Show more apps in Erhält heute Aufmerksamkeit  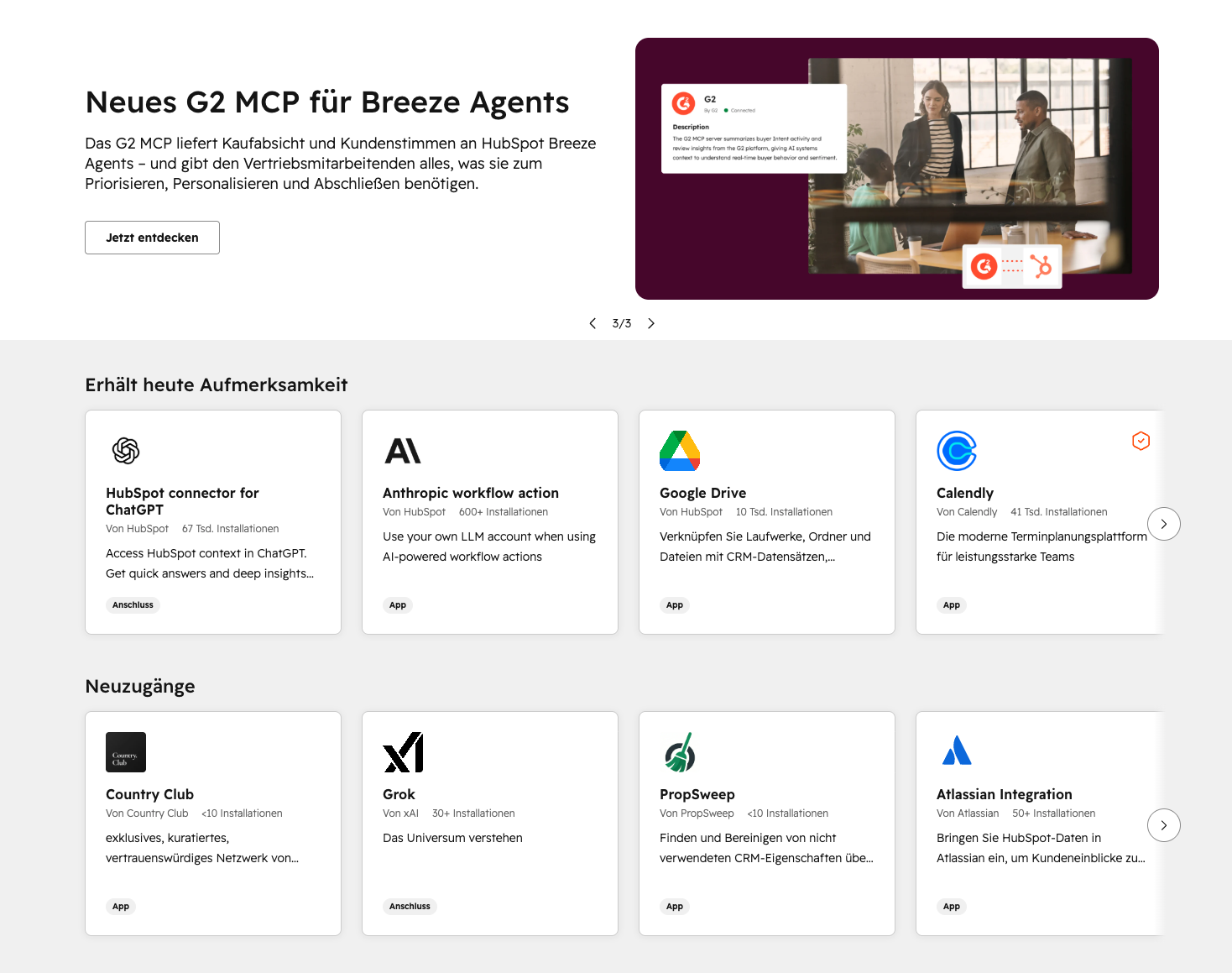[x=1164, y=524]
